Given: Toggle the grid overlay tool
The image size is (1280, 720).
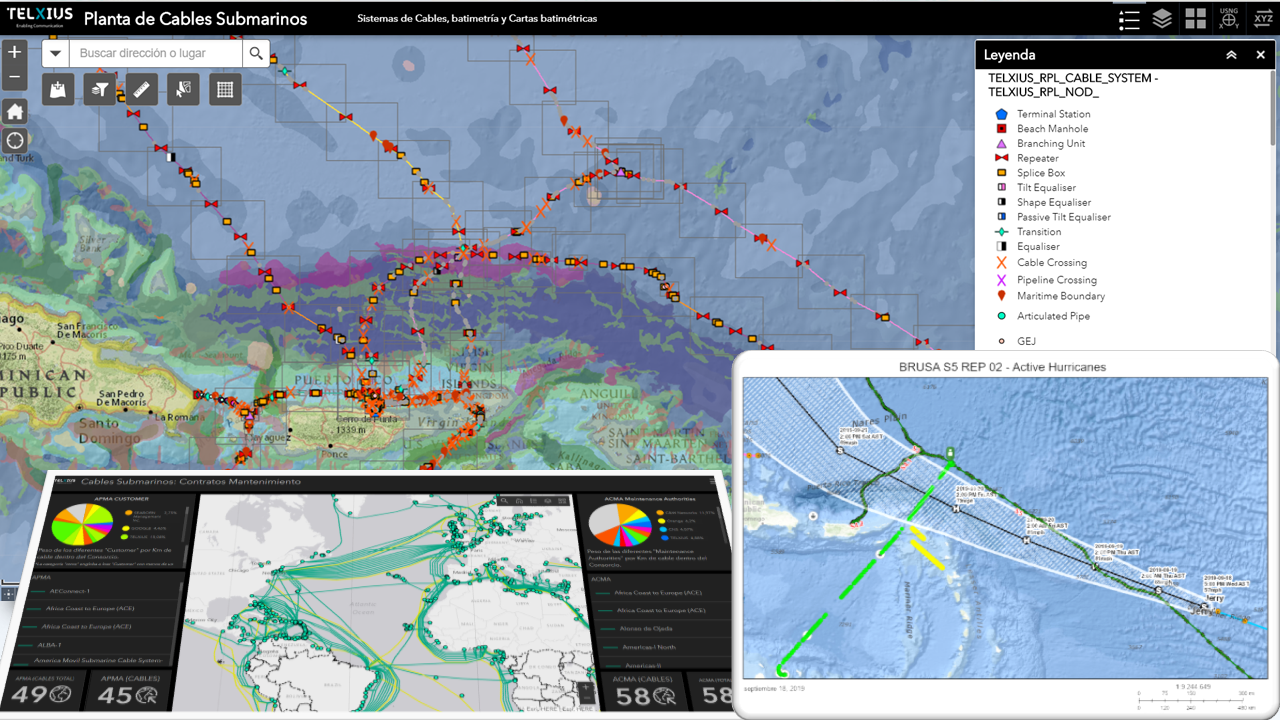Looking at the screenshot, I should tap(225, 89).
